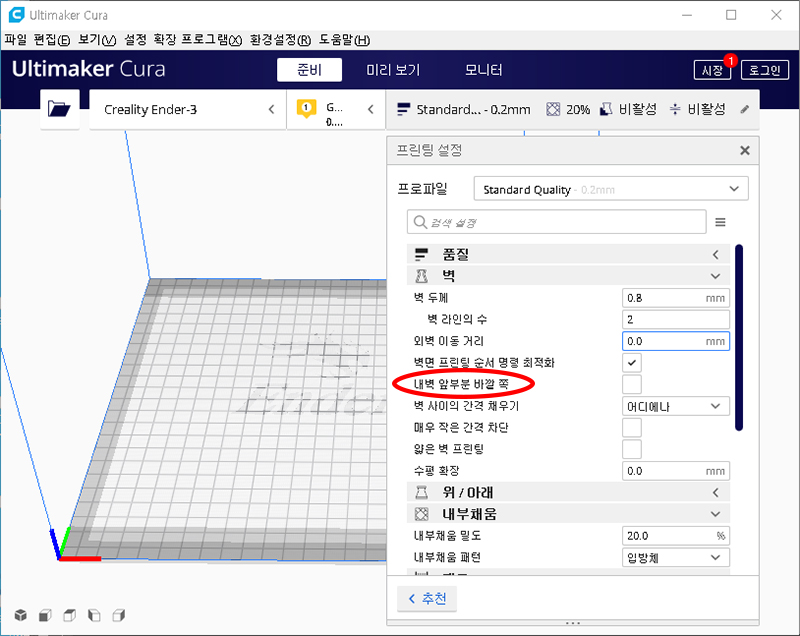Viewport: 800px width, 636px height.
Task: Click the 위 / 아래 category icon
Action: [x=421, y=492]
